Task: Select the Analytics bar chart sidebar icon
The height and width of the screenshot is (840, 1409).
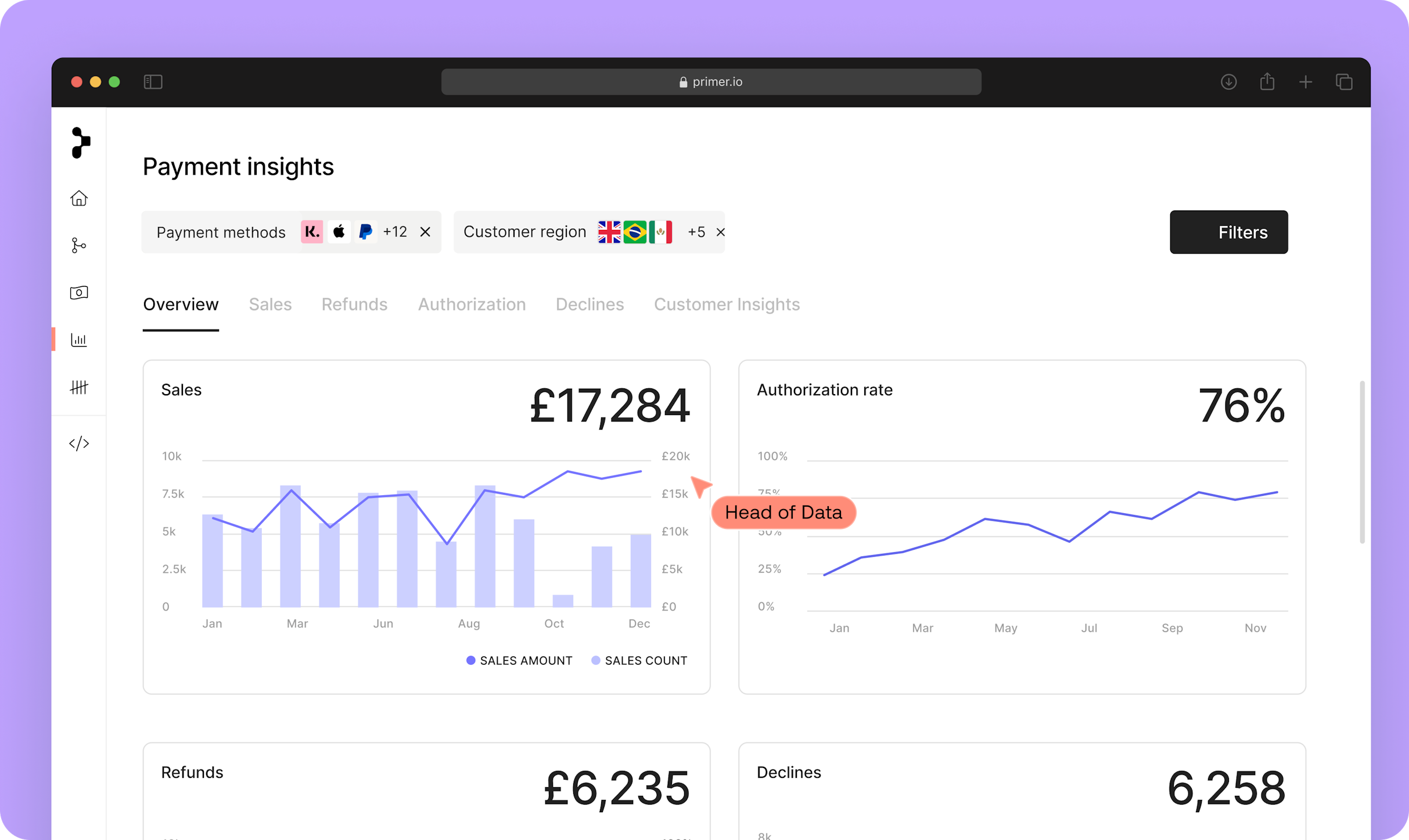Action: [x=79, y=340]
